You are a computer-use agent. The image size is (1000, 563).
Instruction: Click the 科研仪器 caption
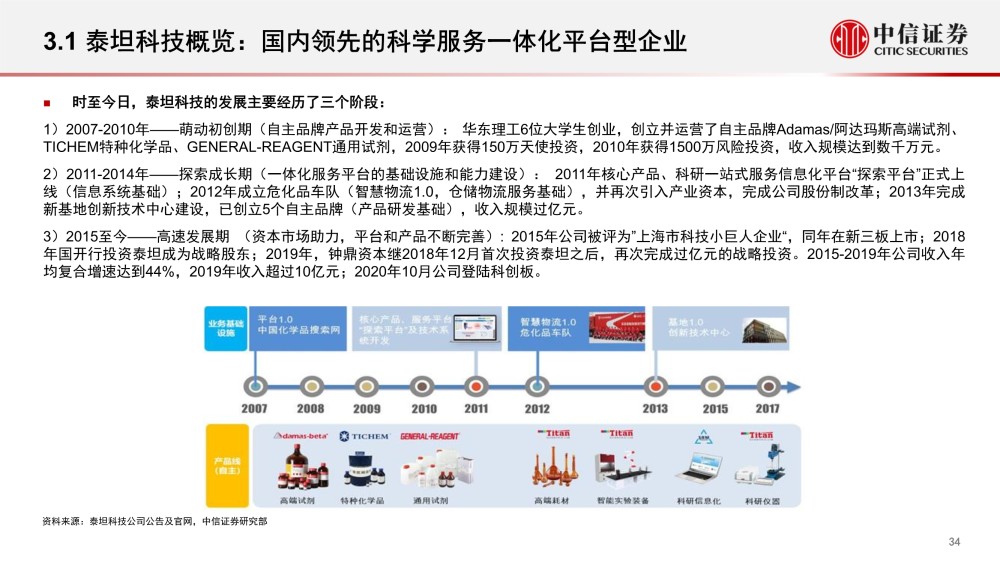(x=763, y=501)
